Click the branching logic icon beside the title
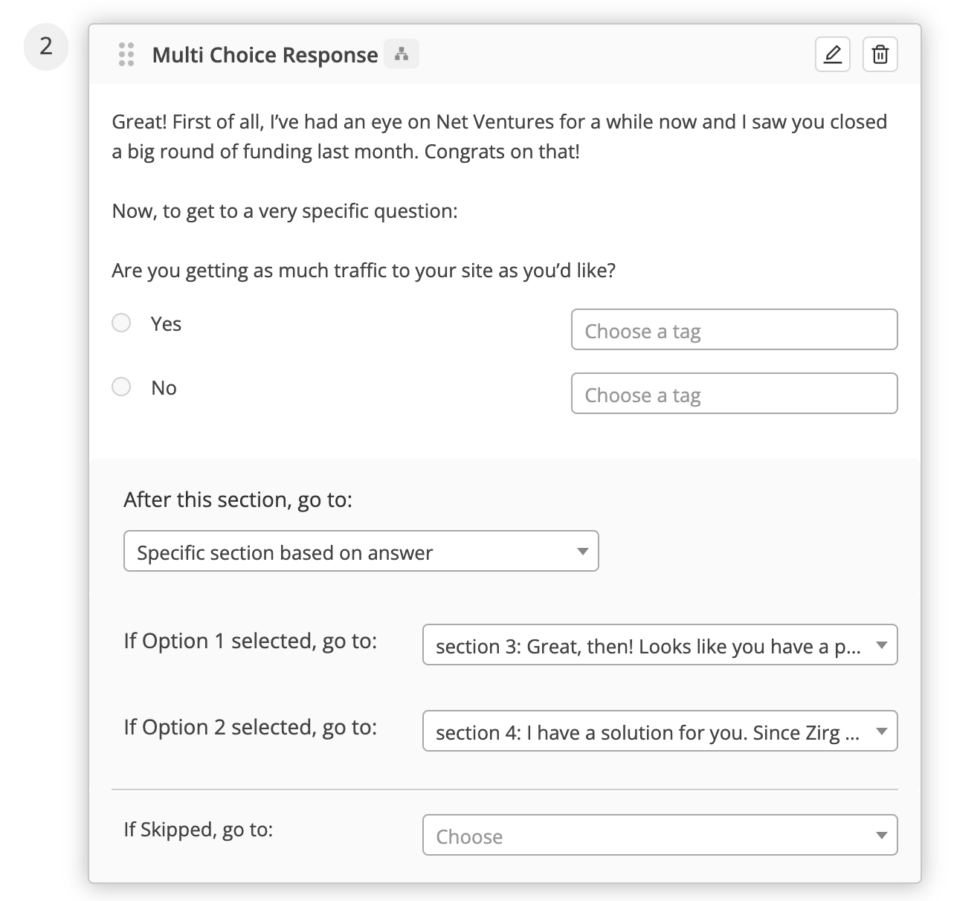Viewport: 980px width, 901px height. 401,55
